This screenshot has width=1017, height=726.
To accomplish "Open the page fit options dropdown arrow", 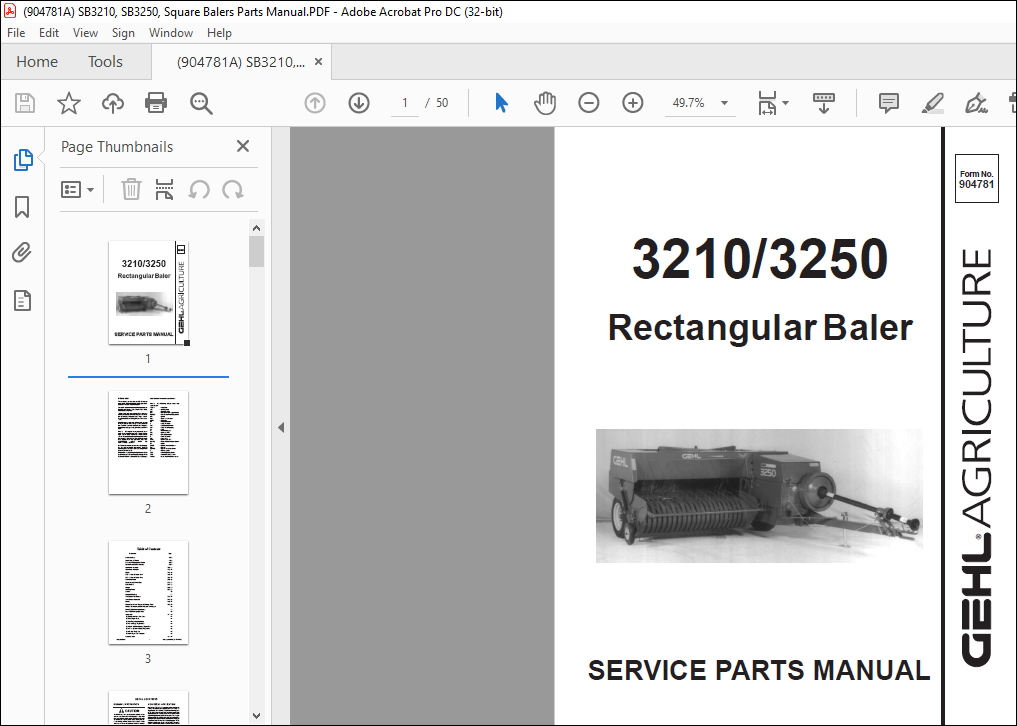I will coord(785,103).
